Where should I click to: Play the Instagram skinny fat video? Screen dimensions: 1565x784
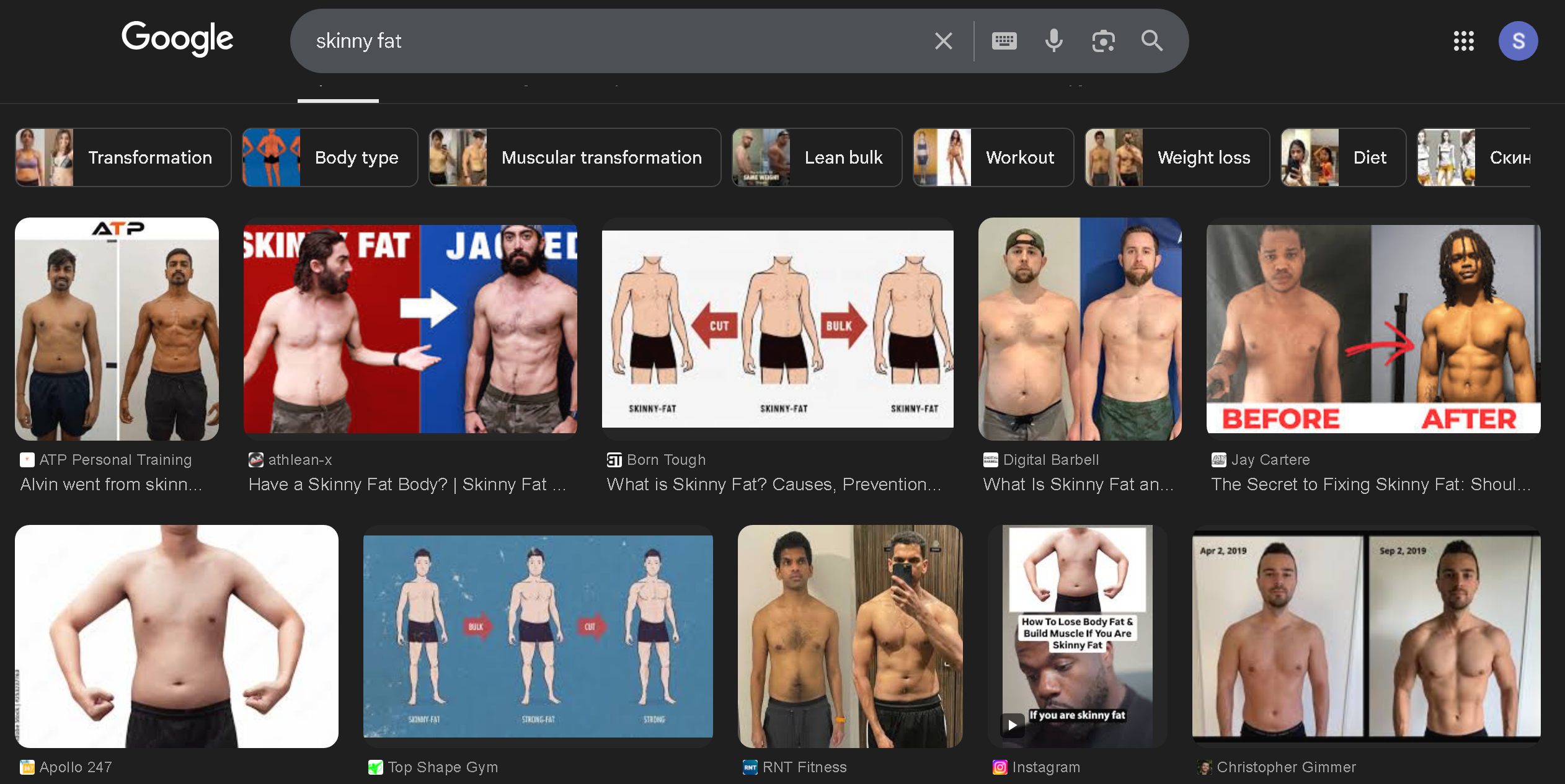click(x=1013, y=725)
